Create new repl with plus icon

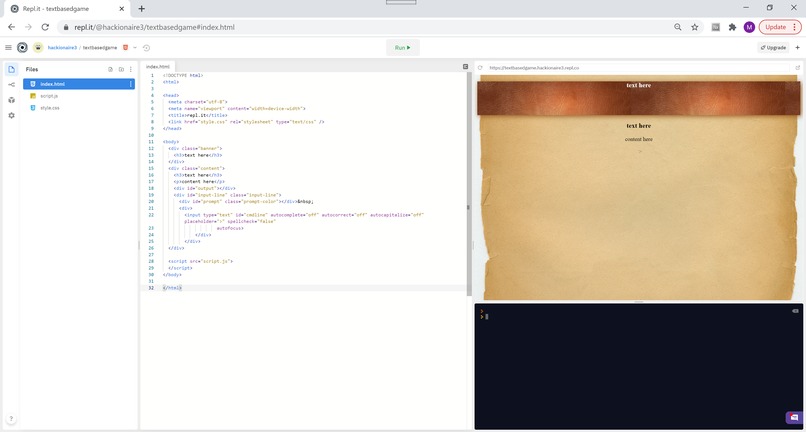798,47
